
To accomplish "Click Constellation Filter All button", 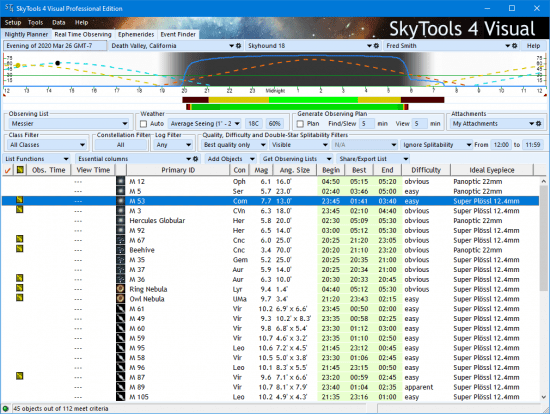I will click(121, 145).
